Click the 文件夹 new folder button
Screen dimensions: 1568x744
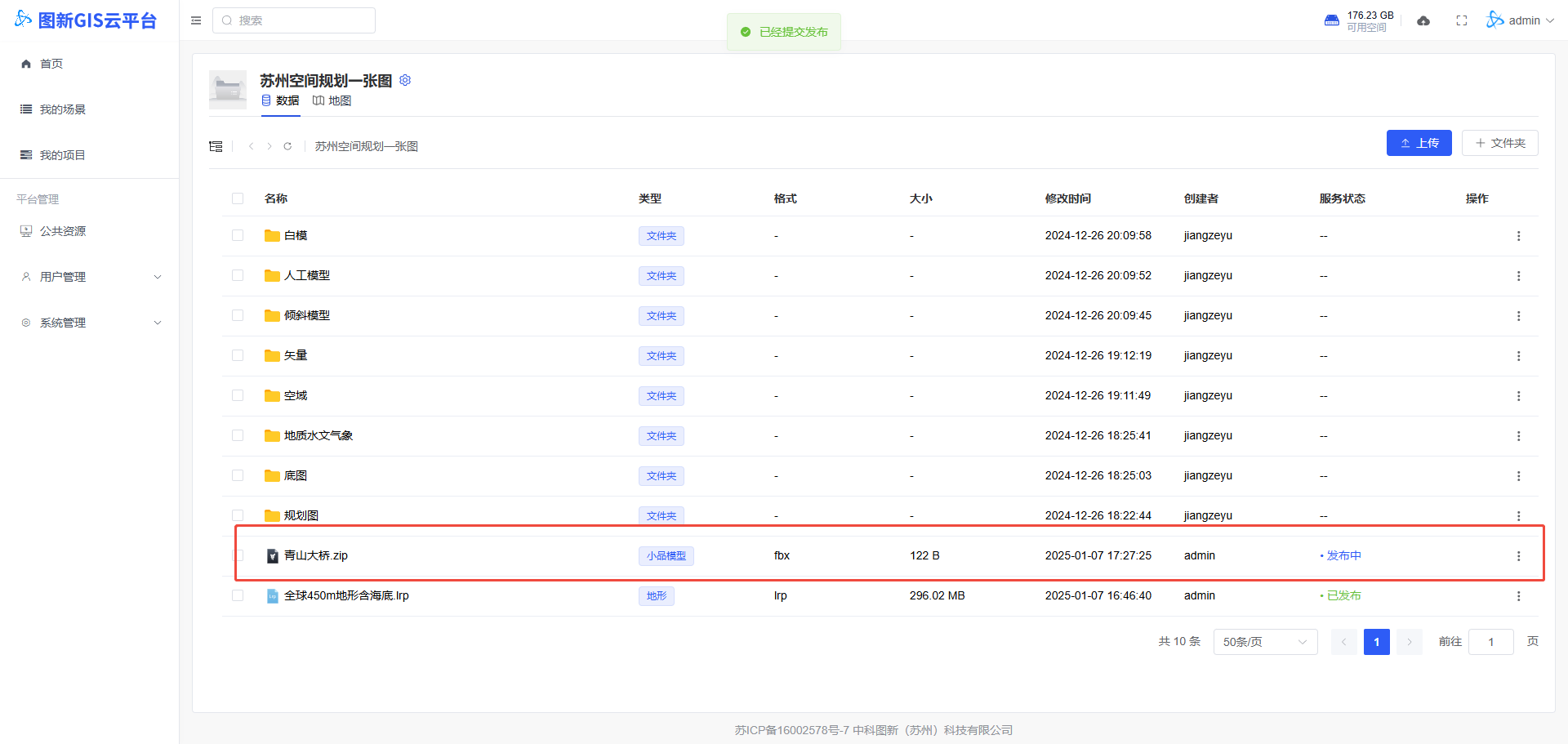(x=1499, y=143)
